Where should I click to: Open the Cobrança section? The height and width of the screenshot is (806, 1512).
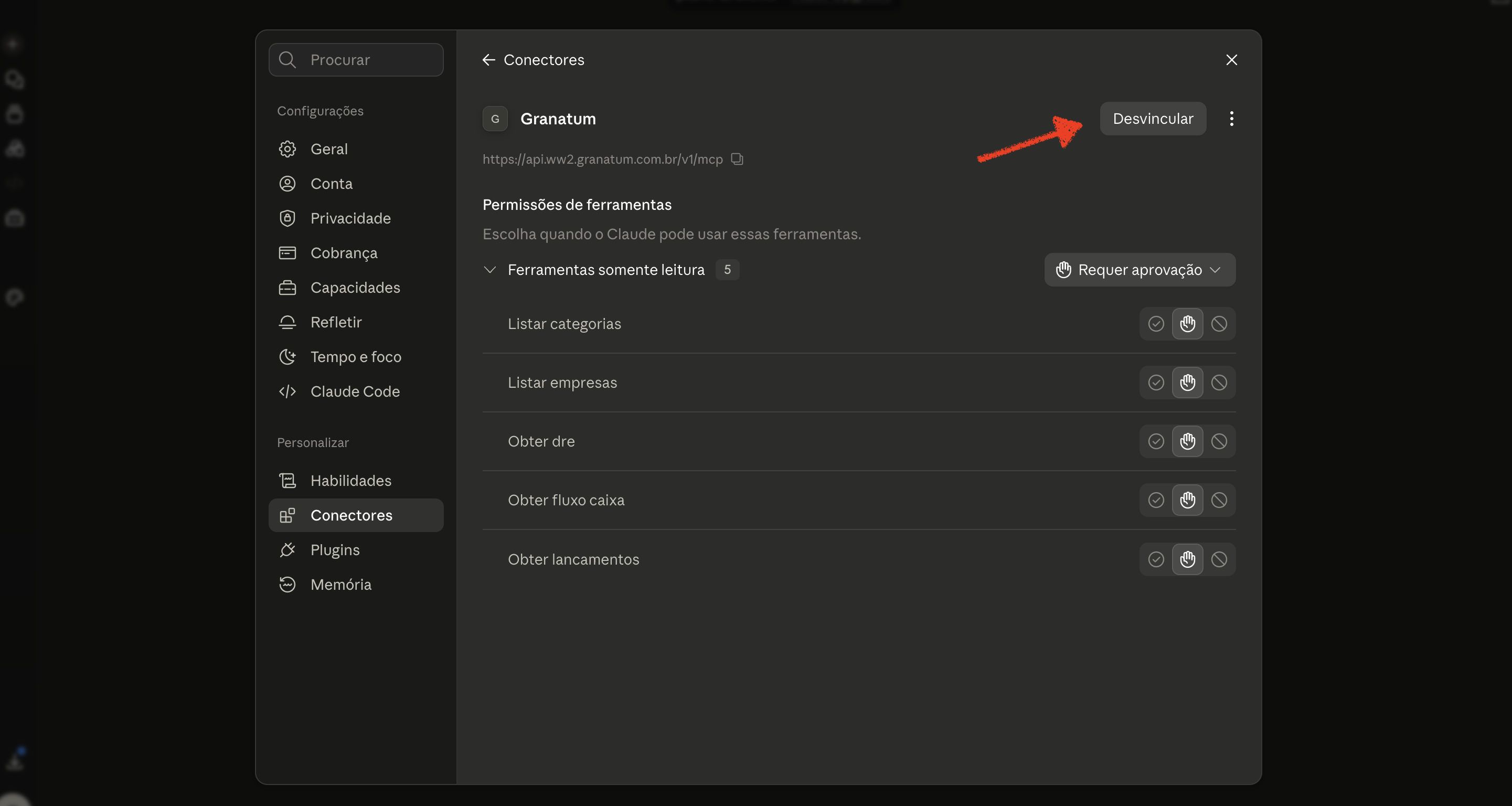356,253
